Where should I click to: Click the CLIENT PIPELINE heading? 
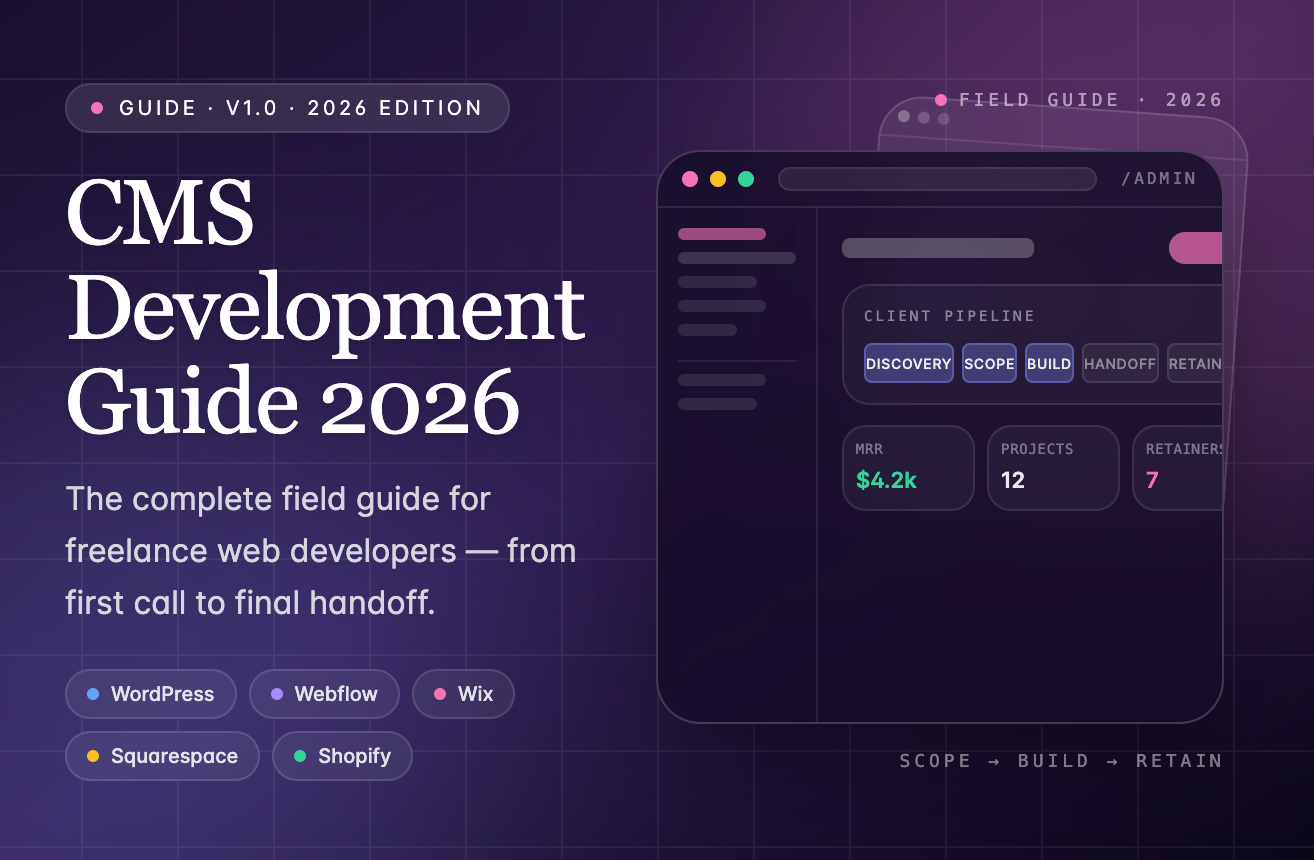pyautogui.click(x=950, y=316)
